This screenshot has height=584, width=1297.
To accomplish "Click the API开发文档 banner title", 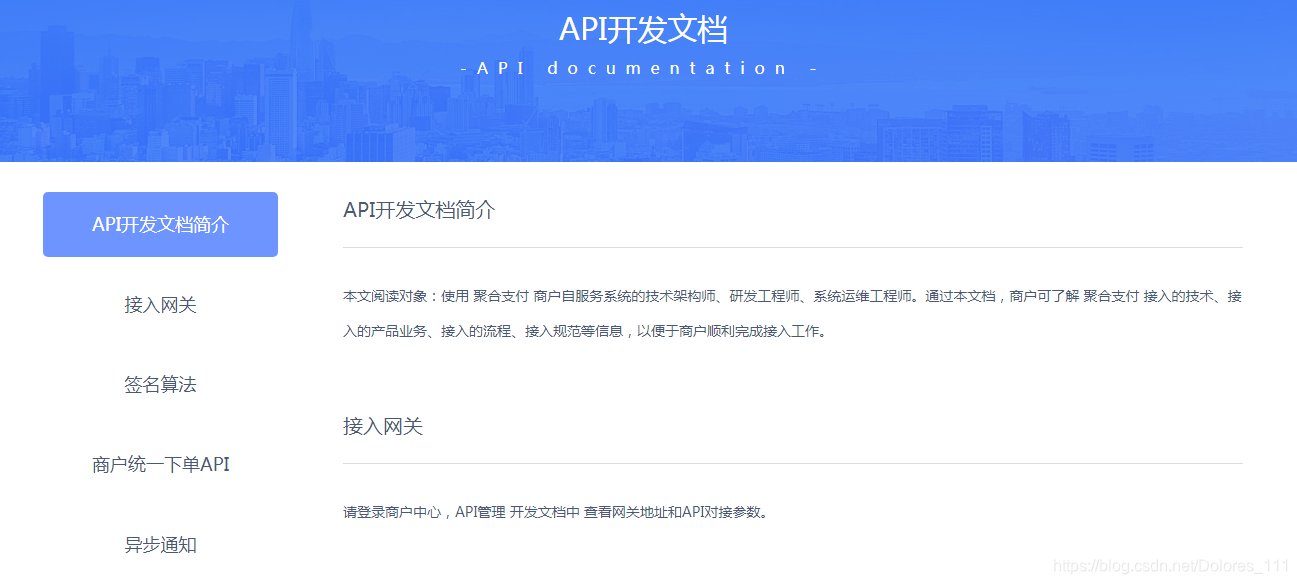I will pos(648,29).
